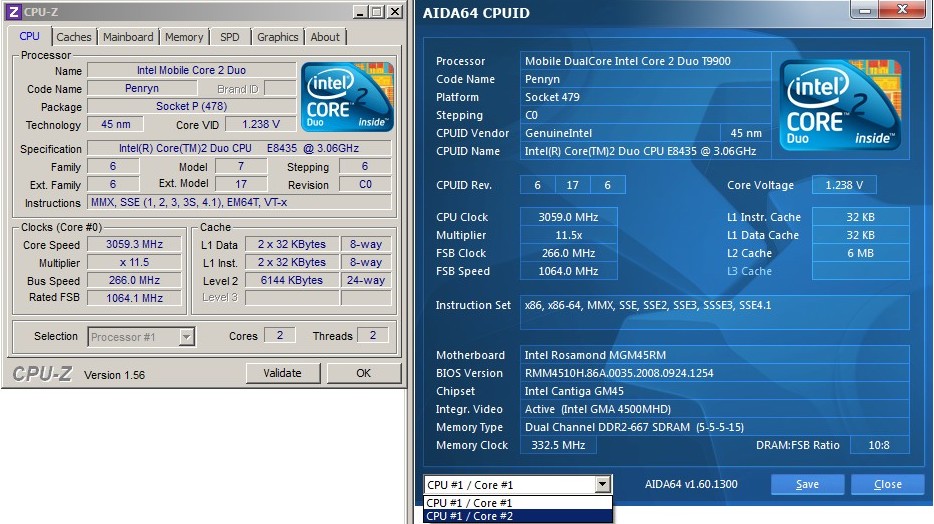Open the Mainboard tab
The height and width of the screenshot is (524, 934).
tap(128, 37)
